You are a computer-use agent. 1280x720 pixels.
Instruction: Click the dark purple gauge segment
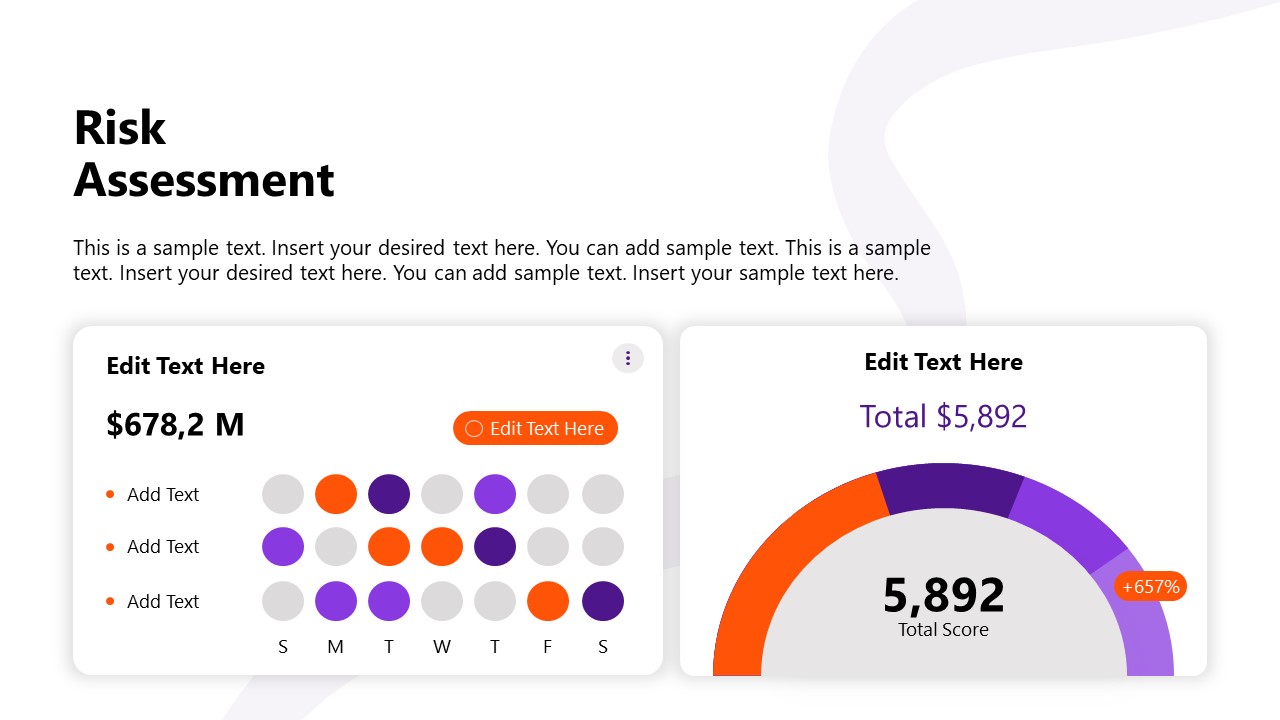tap(948, 487)
